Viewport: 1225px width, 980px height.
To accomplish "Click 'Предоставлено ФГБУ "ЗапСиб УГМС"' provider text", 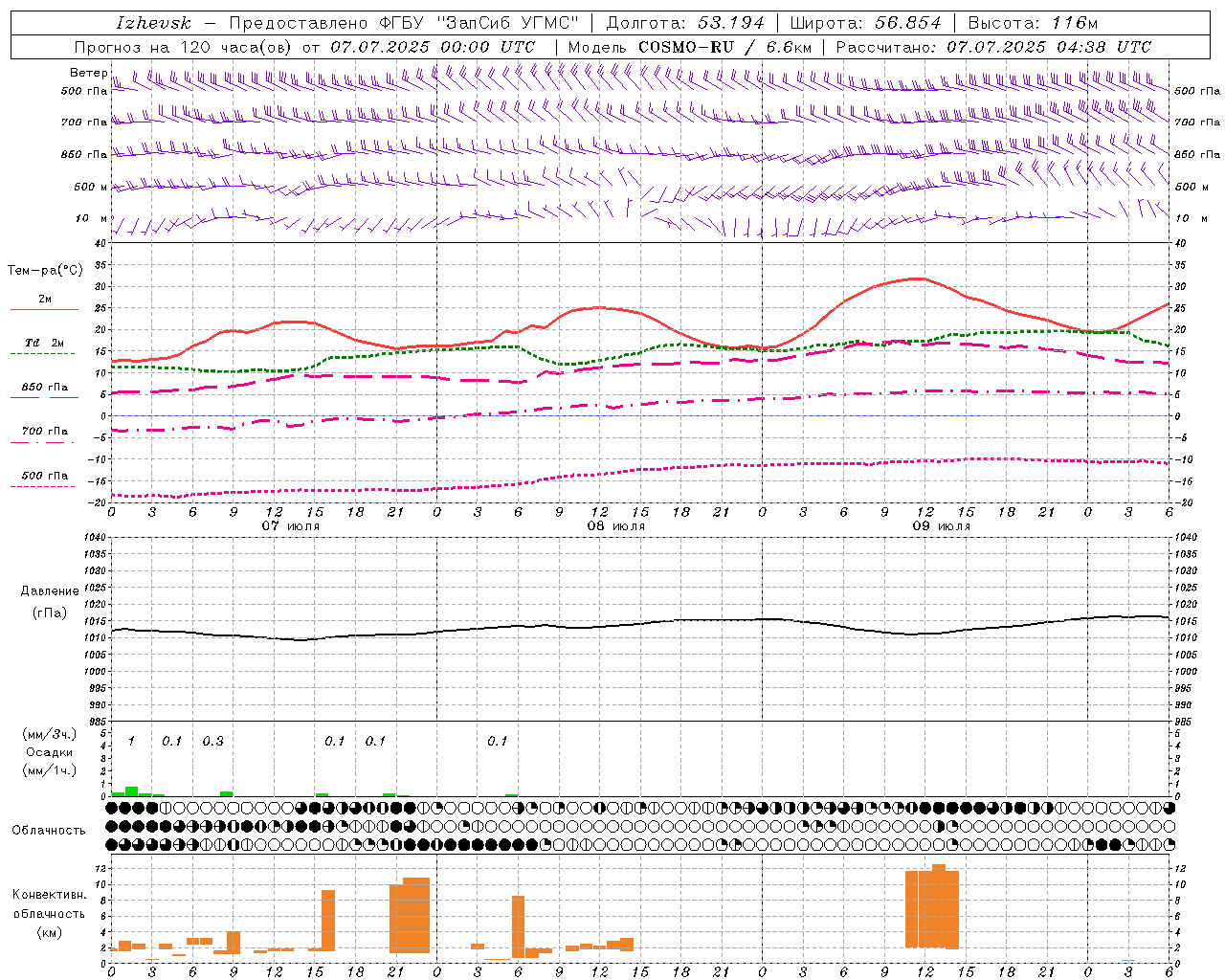I will coord(404,23).
